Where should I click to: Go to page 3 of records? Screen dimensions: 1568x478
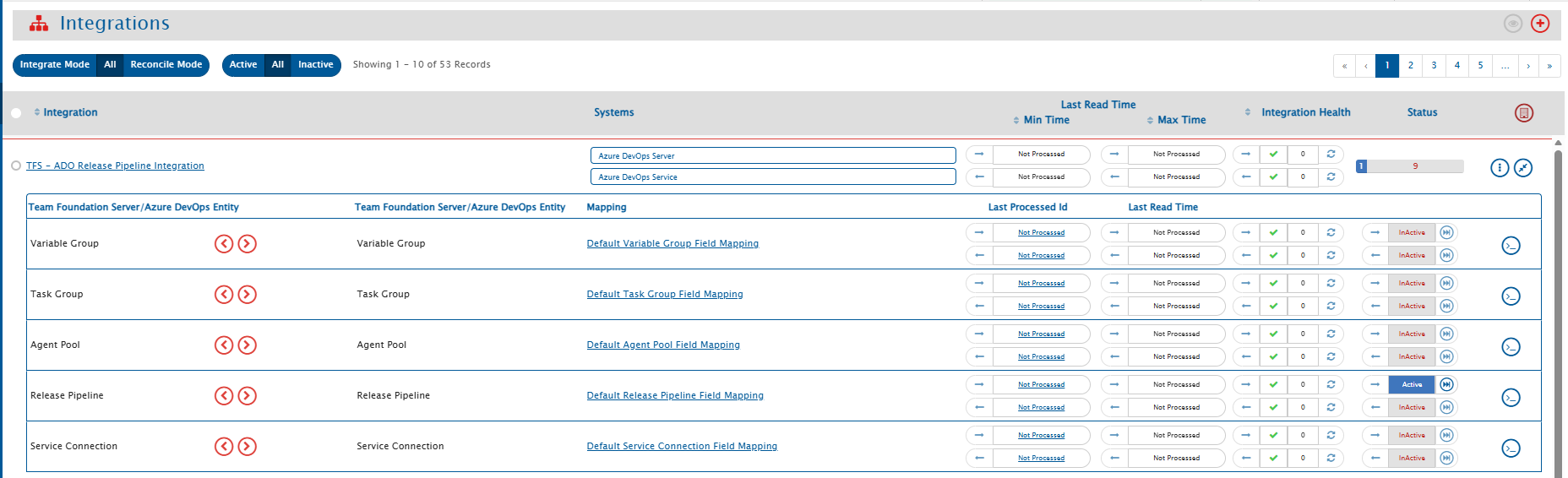pos(1434,66)
